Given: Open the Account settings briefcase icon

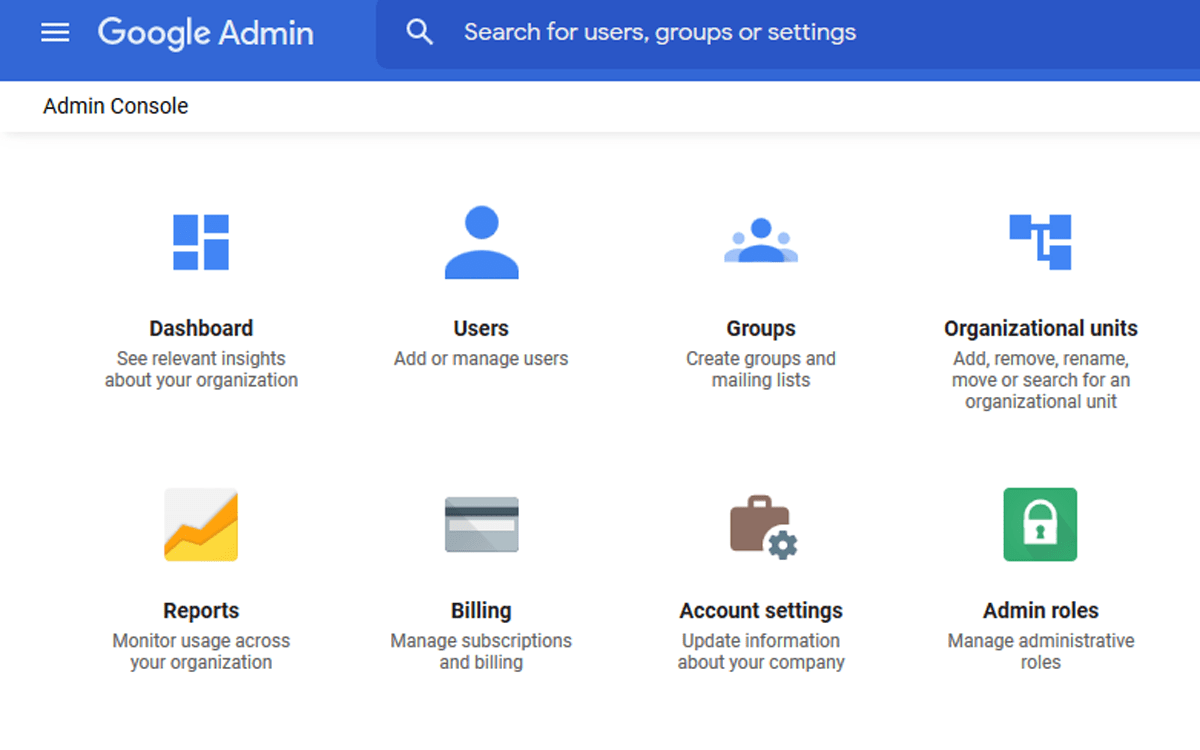Looking at the screenshot, I should (763, 527).
